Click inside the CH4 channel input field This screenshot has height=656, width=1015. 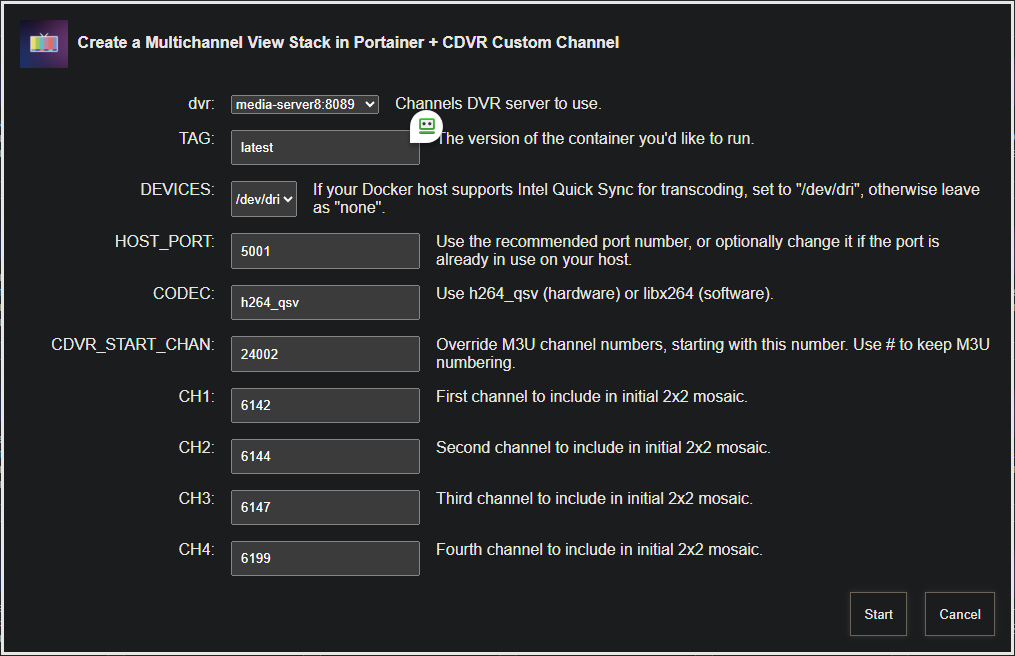[x=324, y=558]
